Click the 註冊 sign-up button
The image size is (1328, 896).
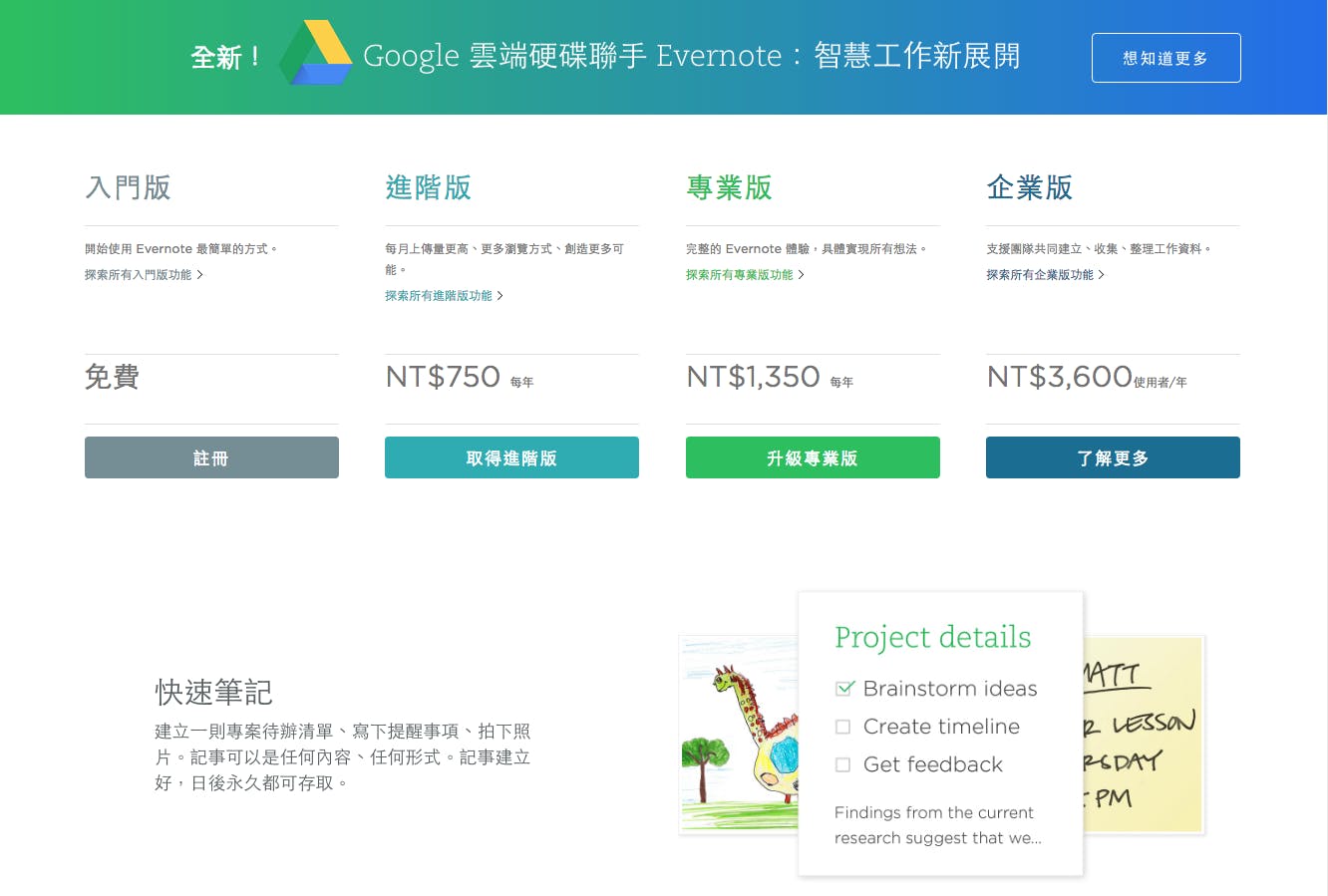point(211,457)
